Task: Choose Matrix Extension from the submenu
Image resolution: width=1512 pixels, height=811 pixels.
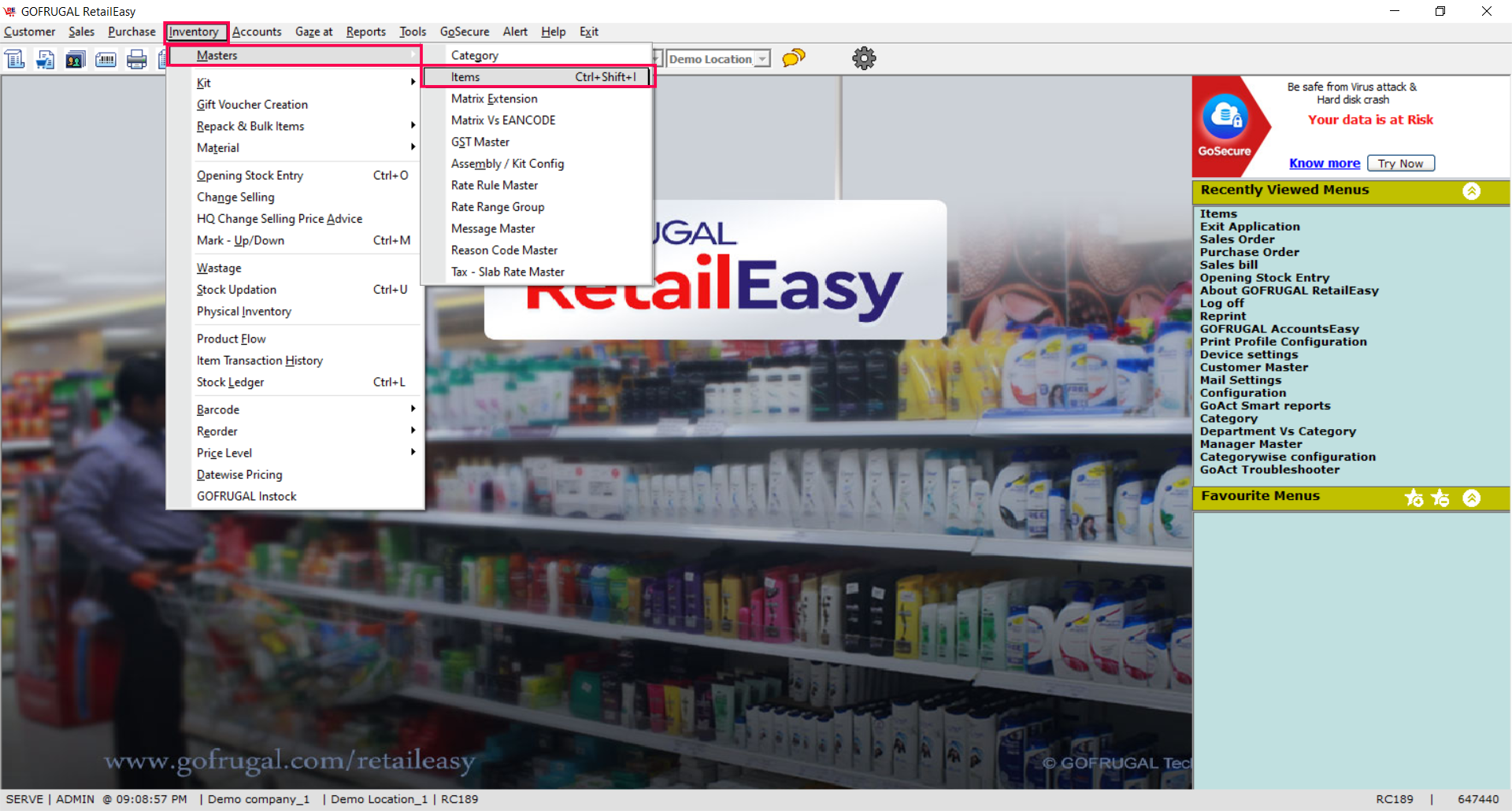Action: tap(538, 98)
